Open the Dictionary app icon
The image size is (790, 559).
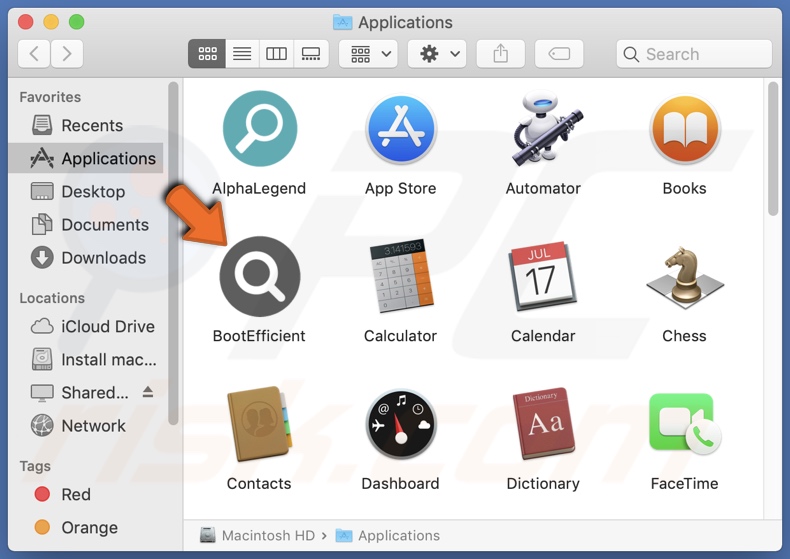point(543,425)
